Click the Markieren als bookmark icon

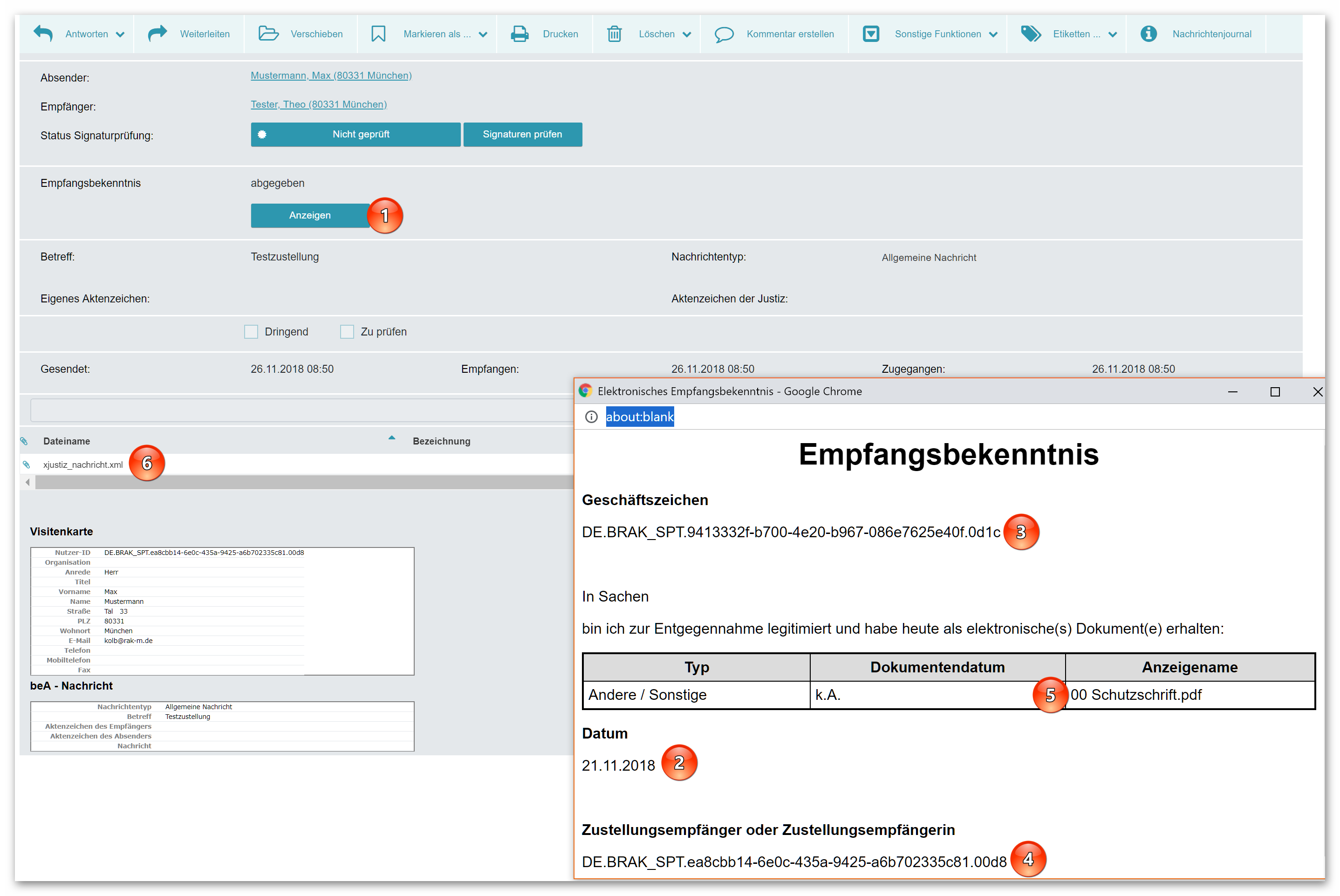[x=378, y=34]
